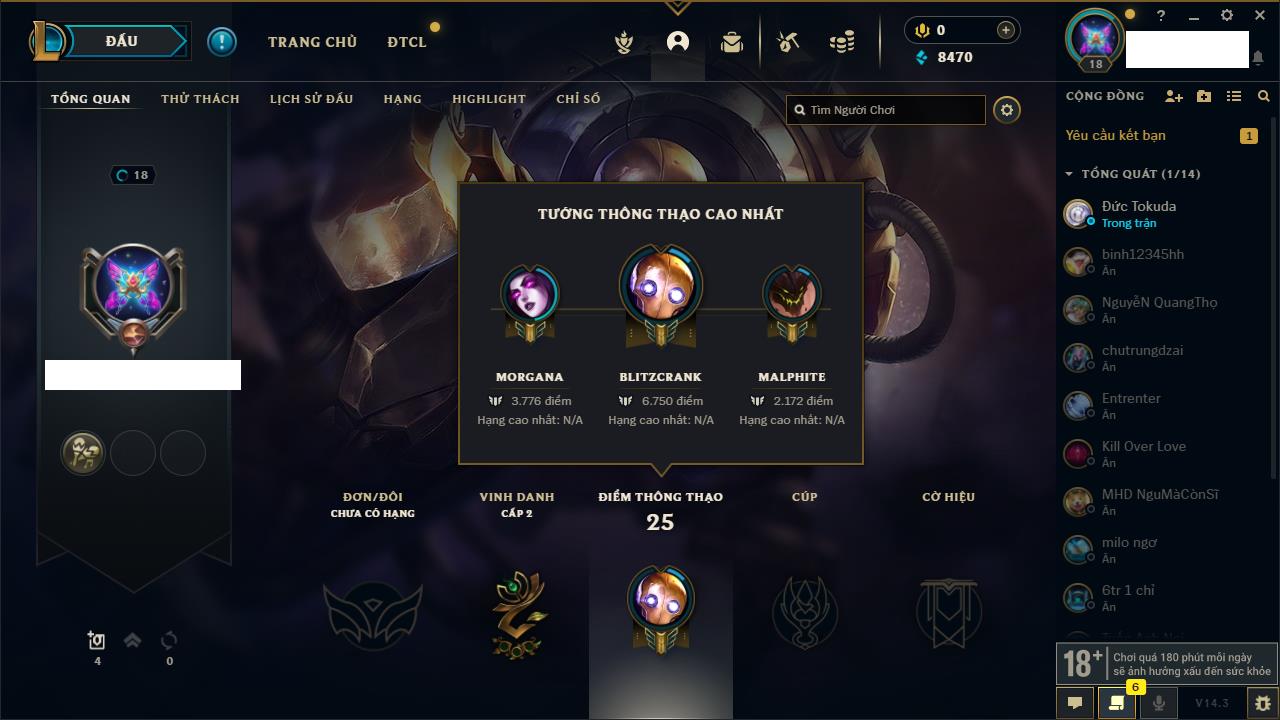Click the add friend icon
1280x720 pixels.
[x=1174, y=96]
